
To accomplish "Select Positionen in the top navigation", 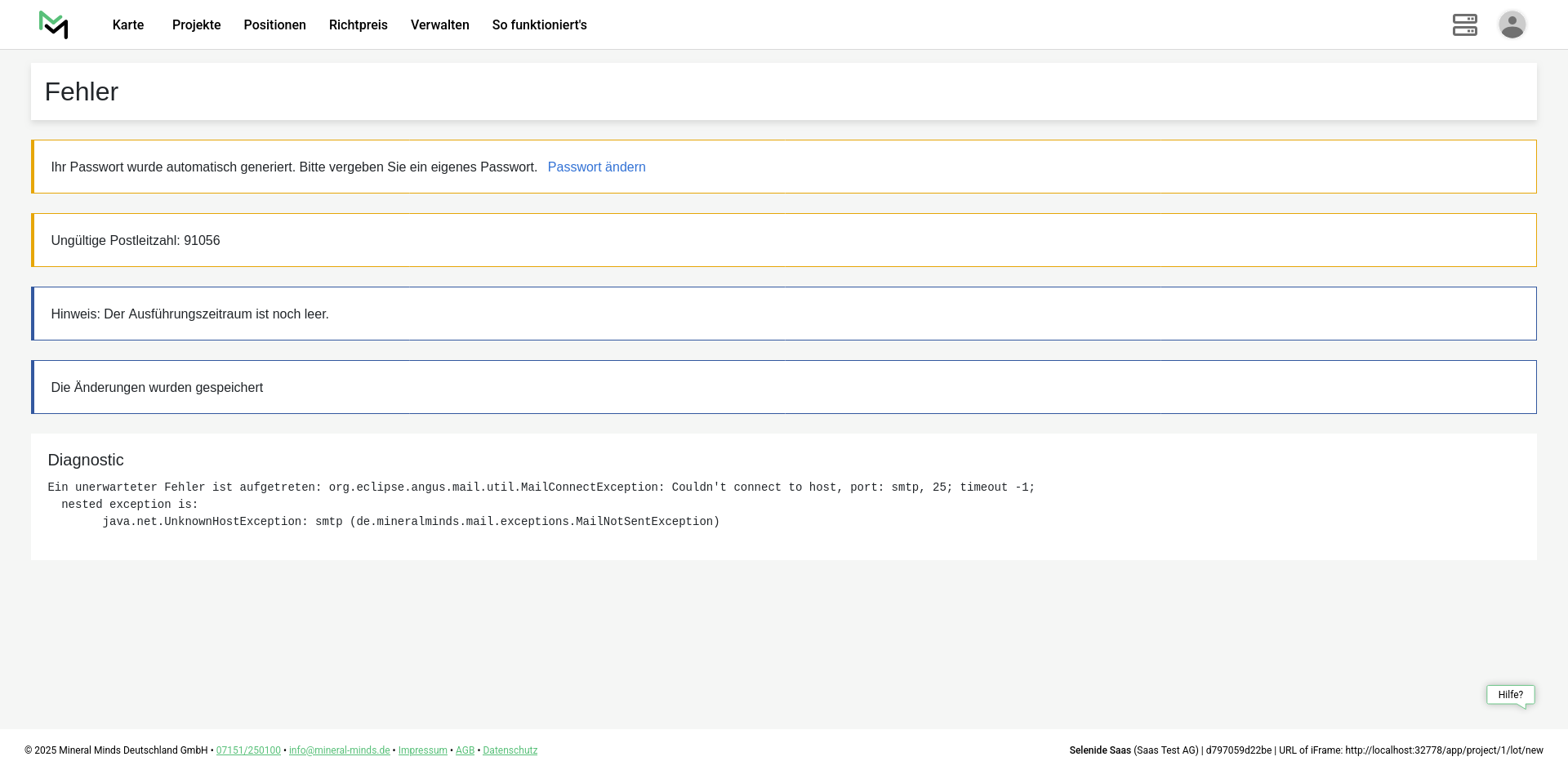I will point(274,25).
